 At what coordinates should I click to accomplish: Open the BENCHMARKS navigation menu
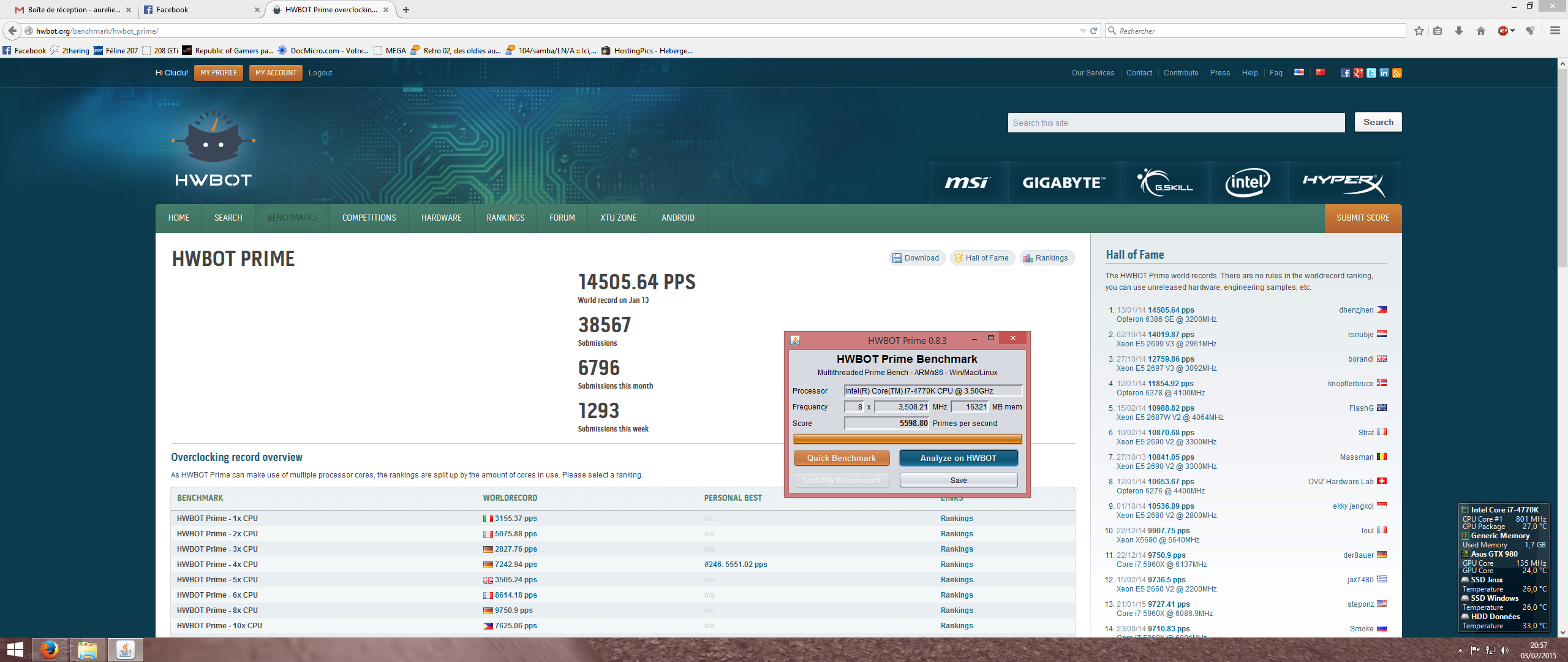[292, 218]
